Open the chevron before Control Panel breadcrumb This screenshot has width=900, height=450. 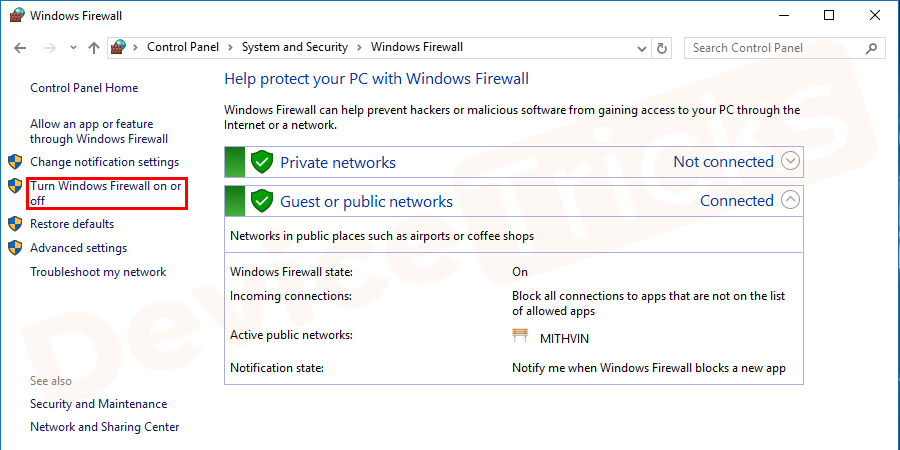pos(136,48)
